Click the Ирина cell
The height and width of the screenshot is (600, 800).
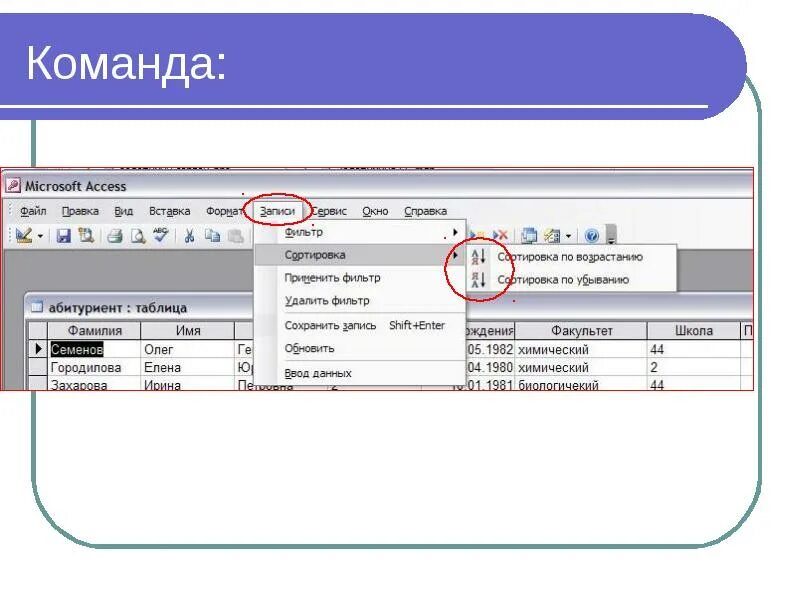(x=188, y=384)
